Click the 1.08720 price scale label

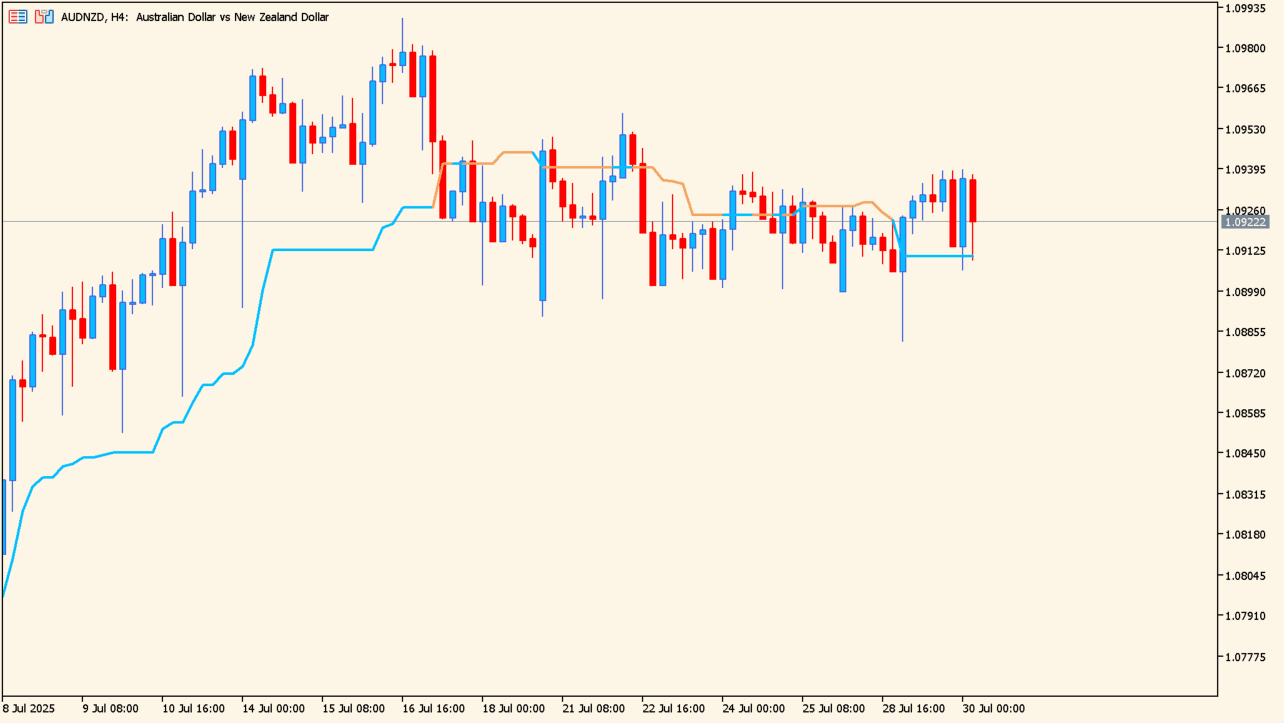point(1246,373)
